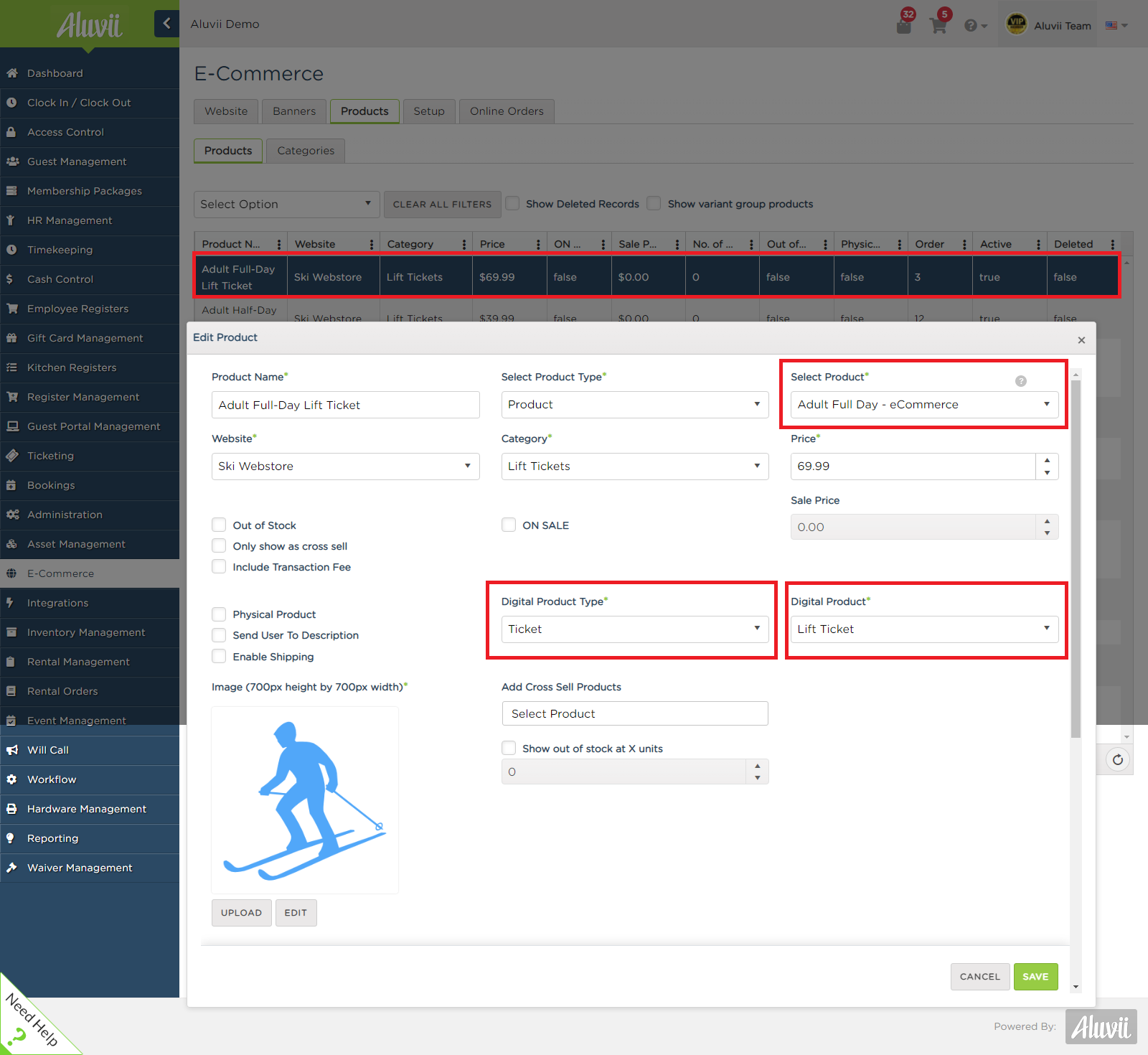Screen dimensions: 1148x1055
Task: Click UPLOAD image button
Action: 241,913
